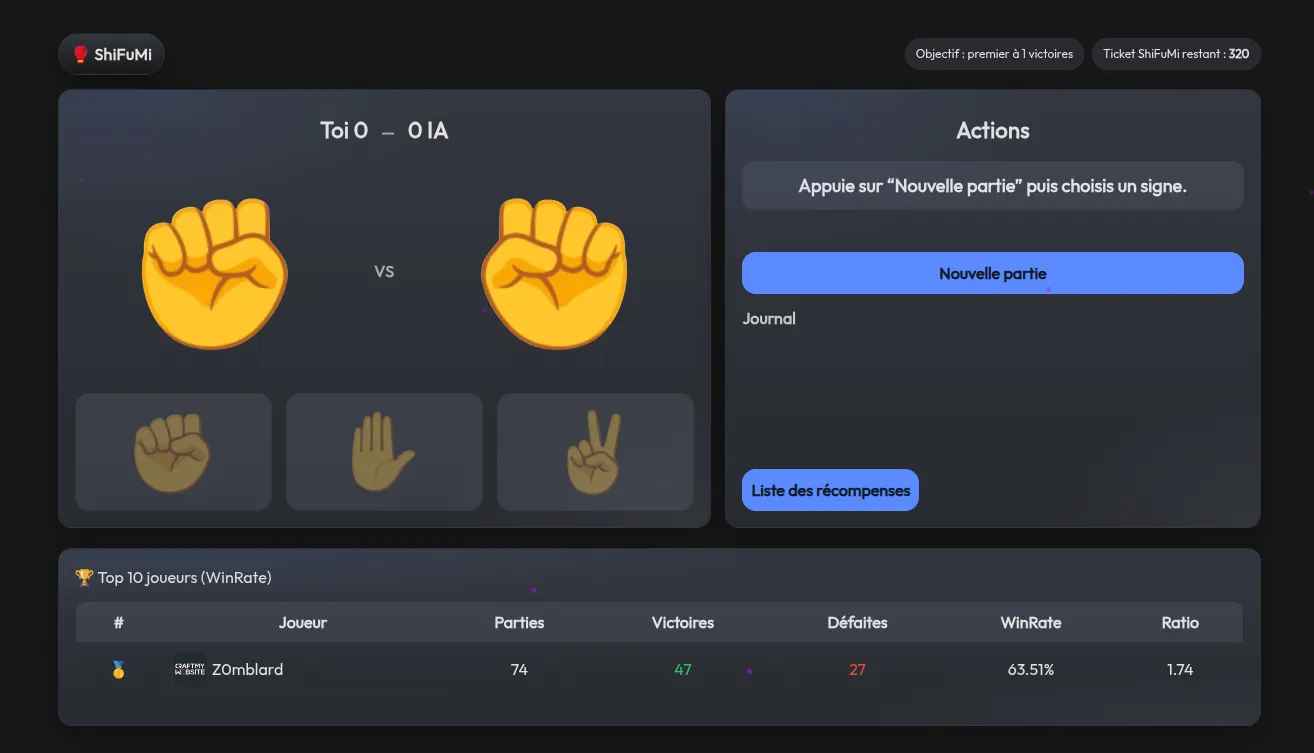Viewport: 1314px width, 753px height.
Task: Click the Parties column header
Action: 519,622
